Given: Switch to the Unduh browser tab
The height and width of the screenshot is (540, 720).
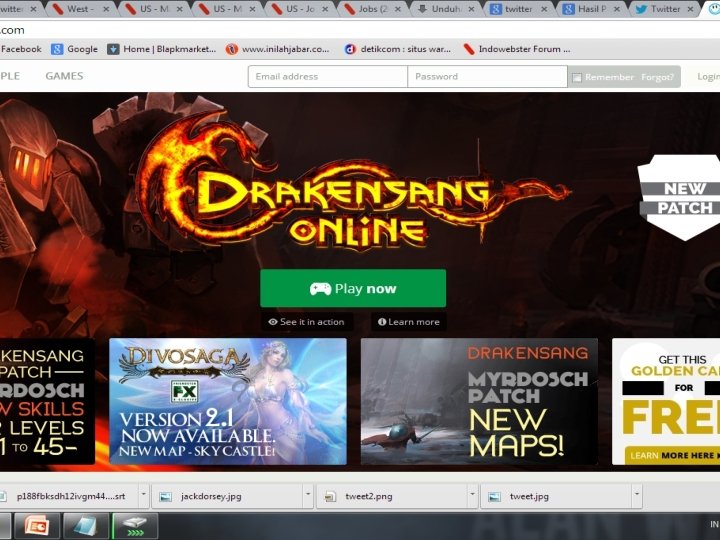Looking at the screenshot, I should pyautogui.click(x=445, y=9).
